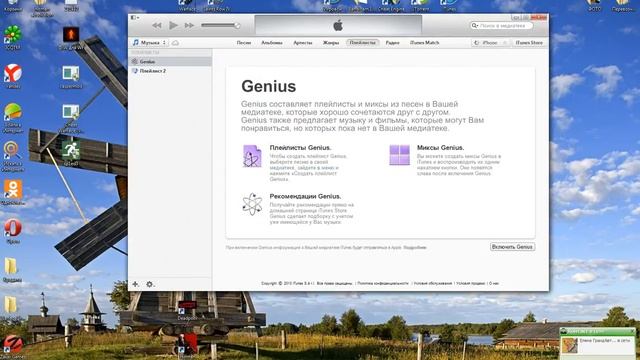Start playback with the play button
This screenshot has width=640, height=360.
coord(173,25)
